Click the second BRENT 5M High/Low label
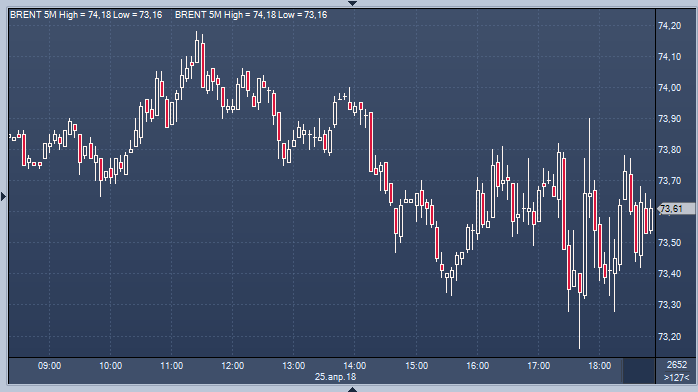The image size is (698, 392). click(x=251, y=15)
